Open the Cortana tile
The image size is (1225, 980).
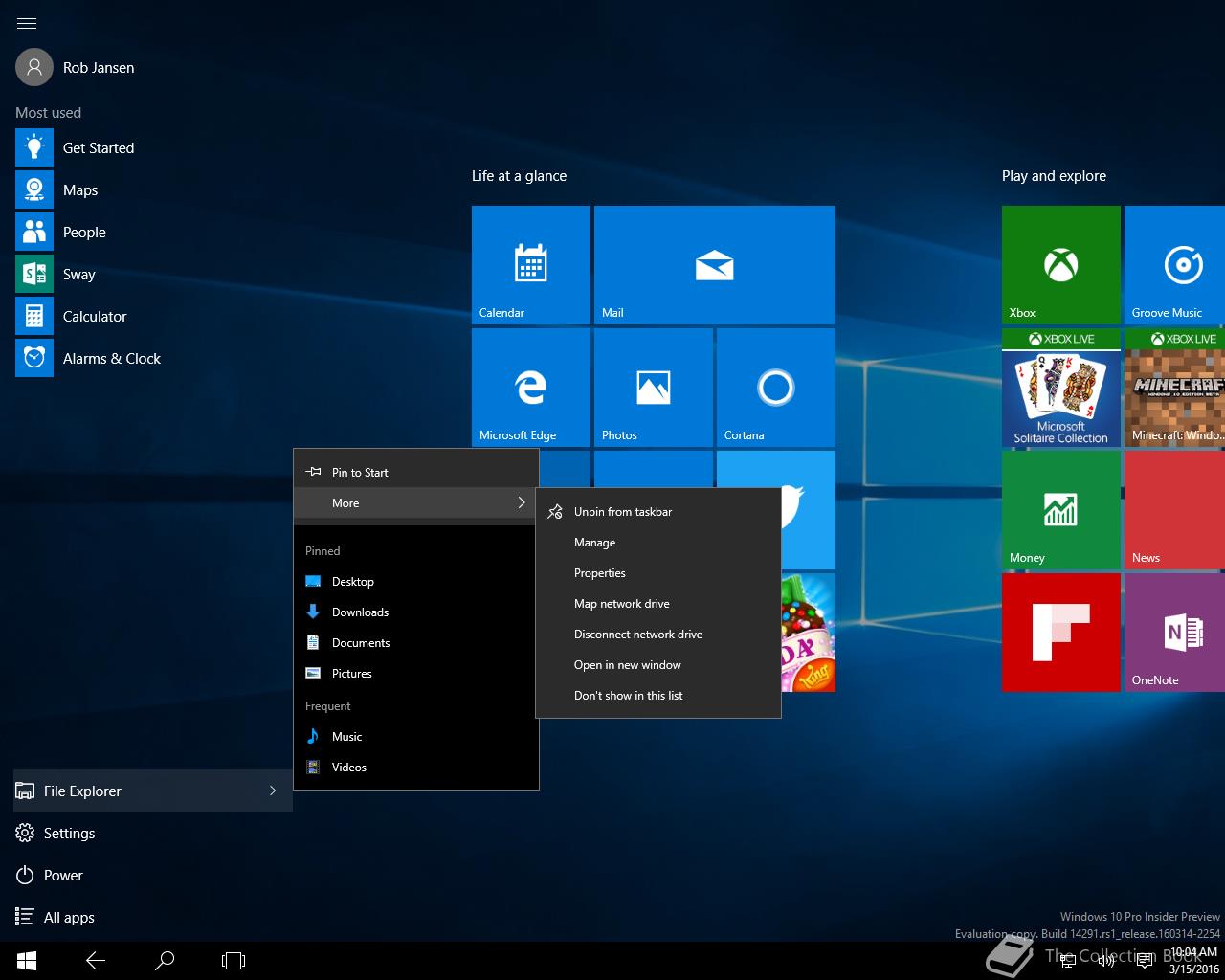point(776,388)
